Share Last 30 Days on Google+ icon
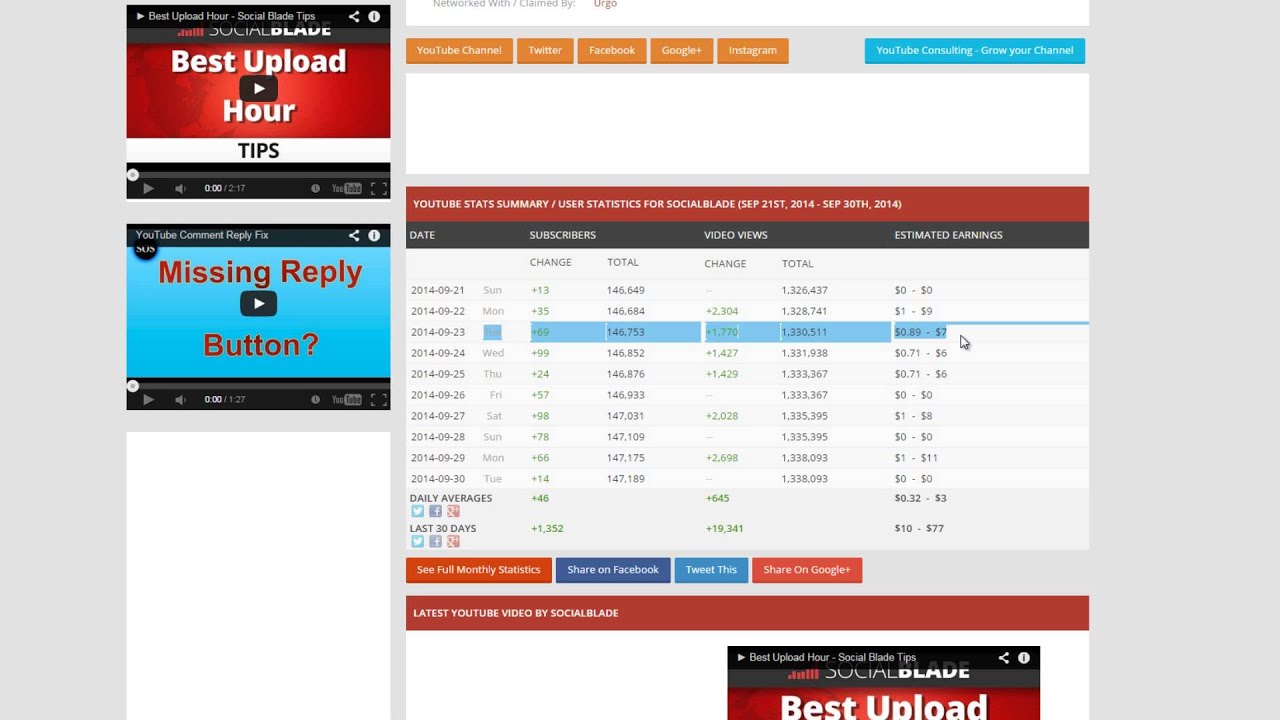The width and height of the screenshot is (1280, 720). click(x=453, y=541)
